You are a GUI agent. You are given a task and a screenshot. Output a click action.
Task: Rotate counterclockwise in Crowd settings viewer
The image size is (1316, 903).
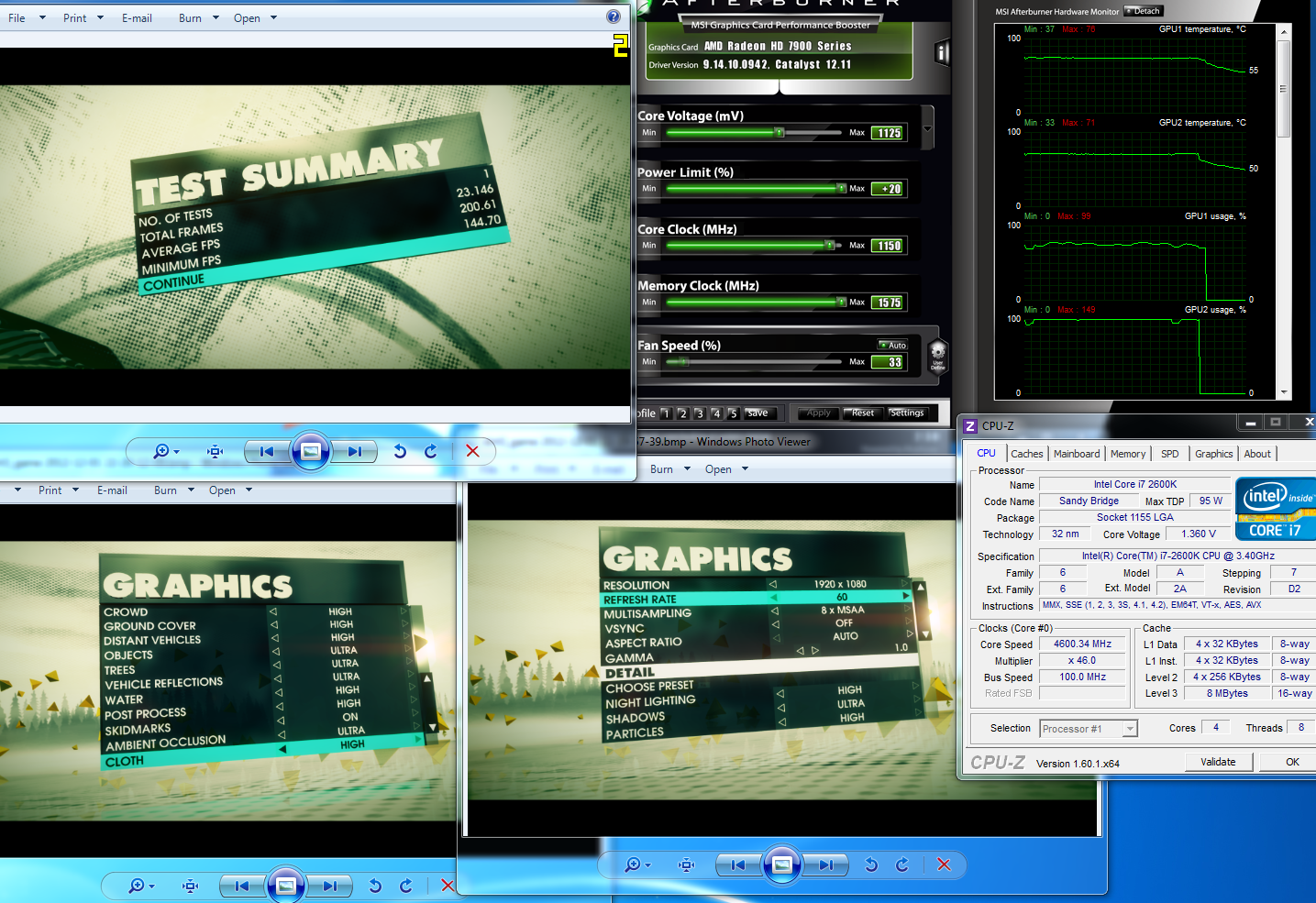[x=375, y=886]
